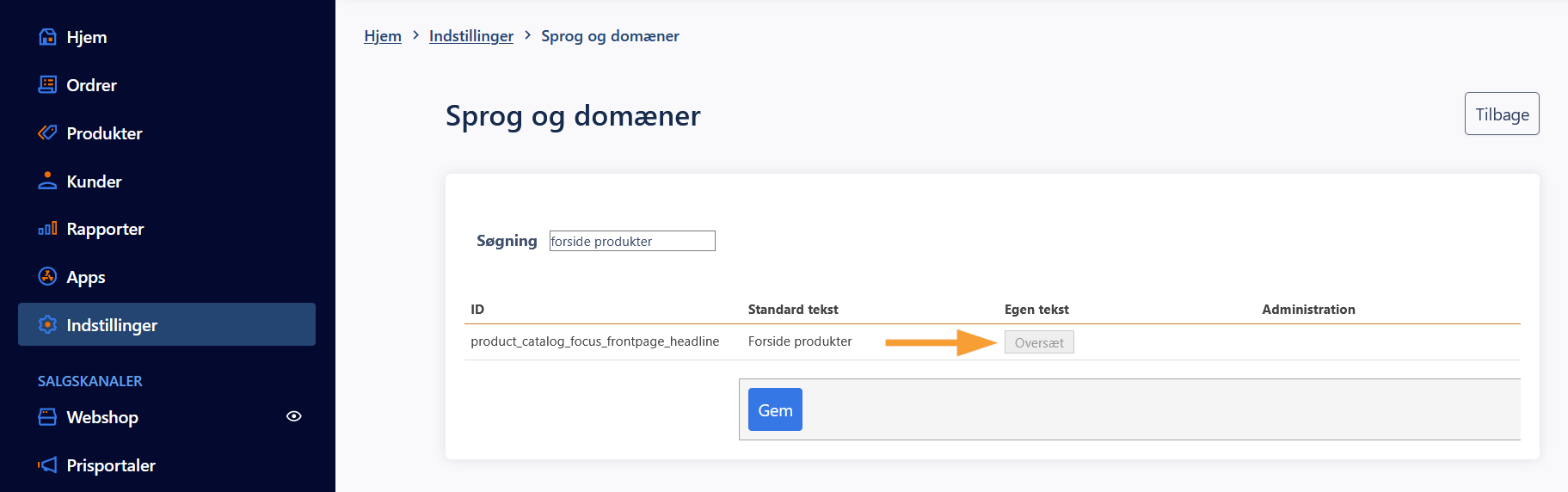Click the Rapporter bar chart icon

pyautogui.click(x=47, y=229)
